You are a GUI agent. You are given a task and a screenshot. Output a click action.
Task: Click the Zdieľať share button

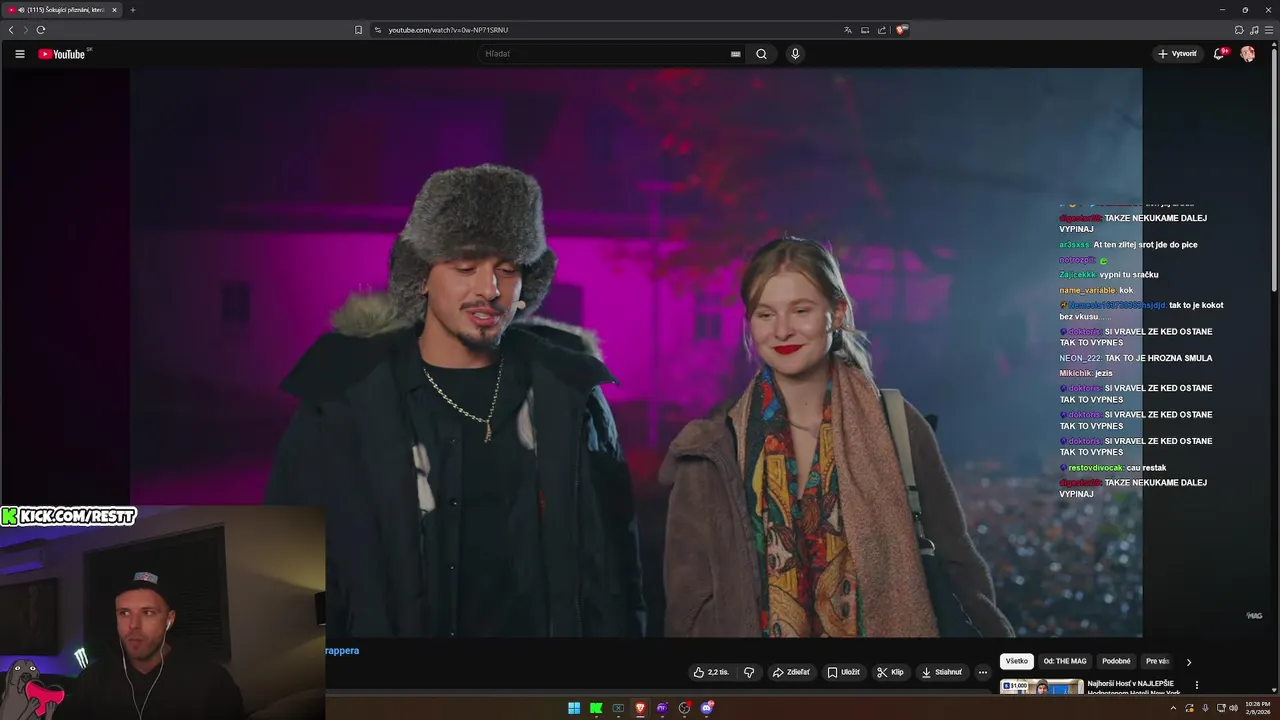(791, 672)
